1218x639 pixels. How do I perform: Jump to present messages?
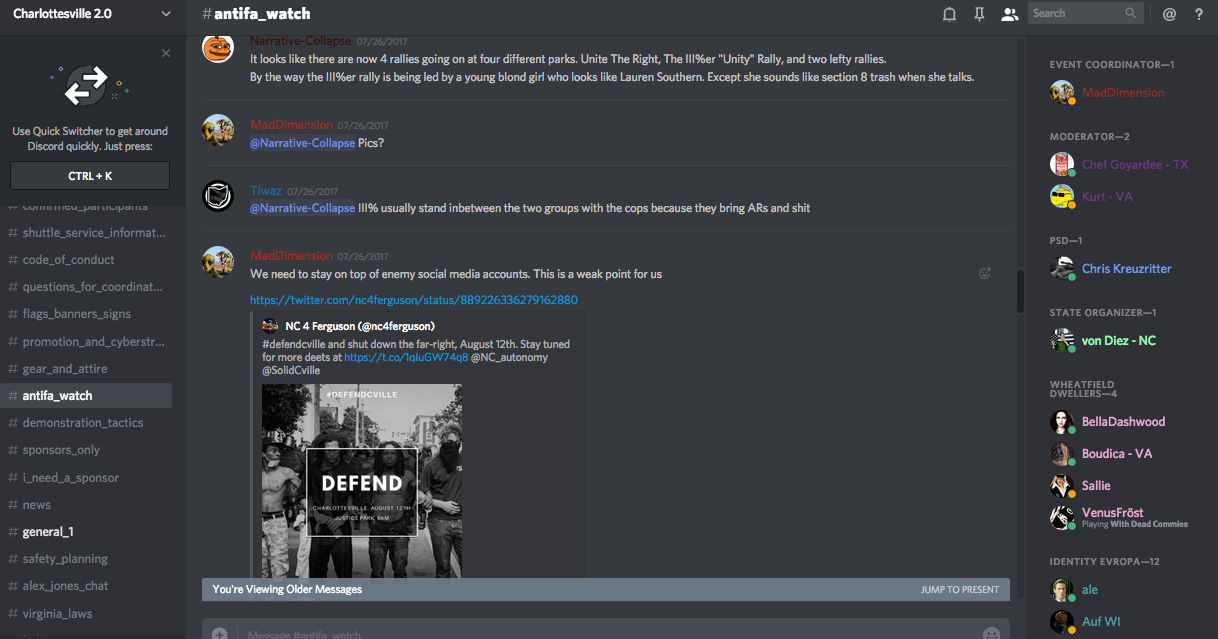(959, 590)
